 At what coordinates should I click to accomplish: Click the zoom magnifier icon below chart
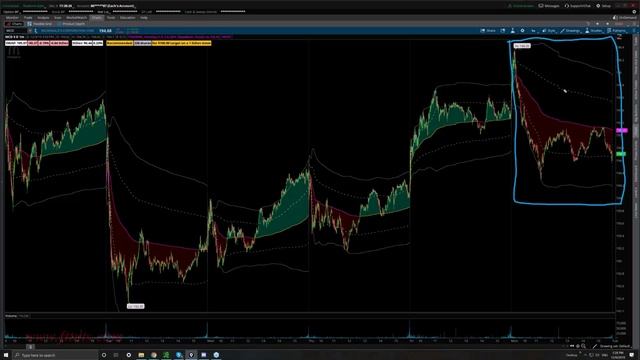[583, 346]
